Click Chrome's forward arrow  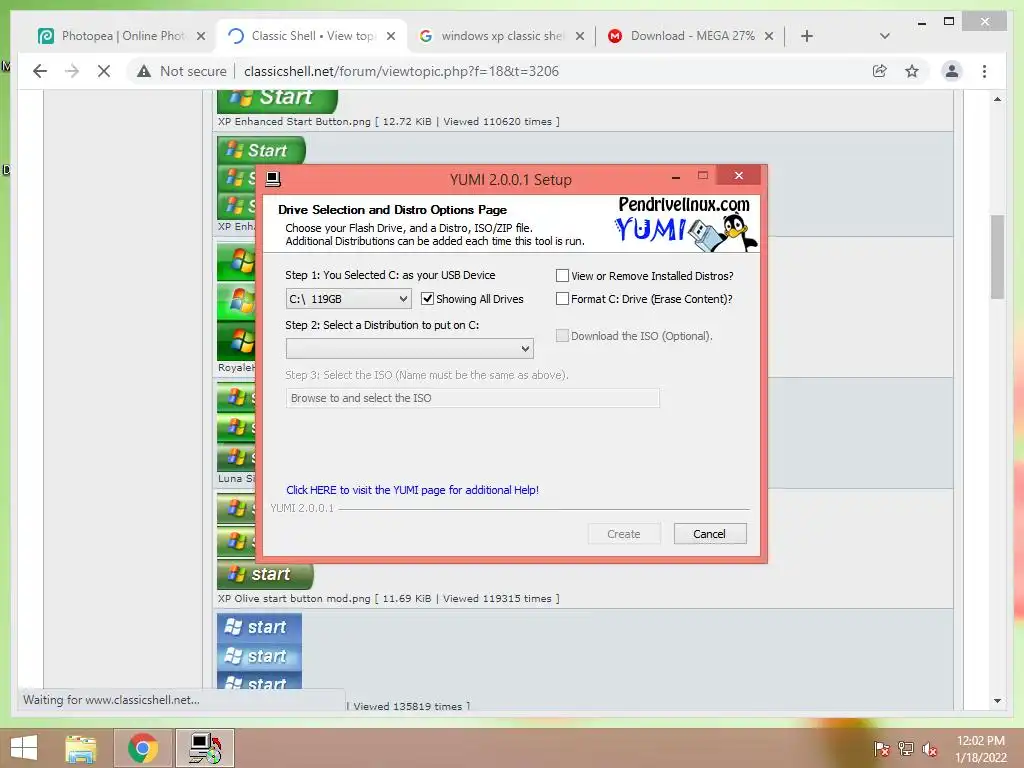click(72, 71)
